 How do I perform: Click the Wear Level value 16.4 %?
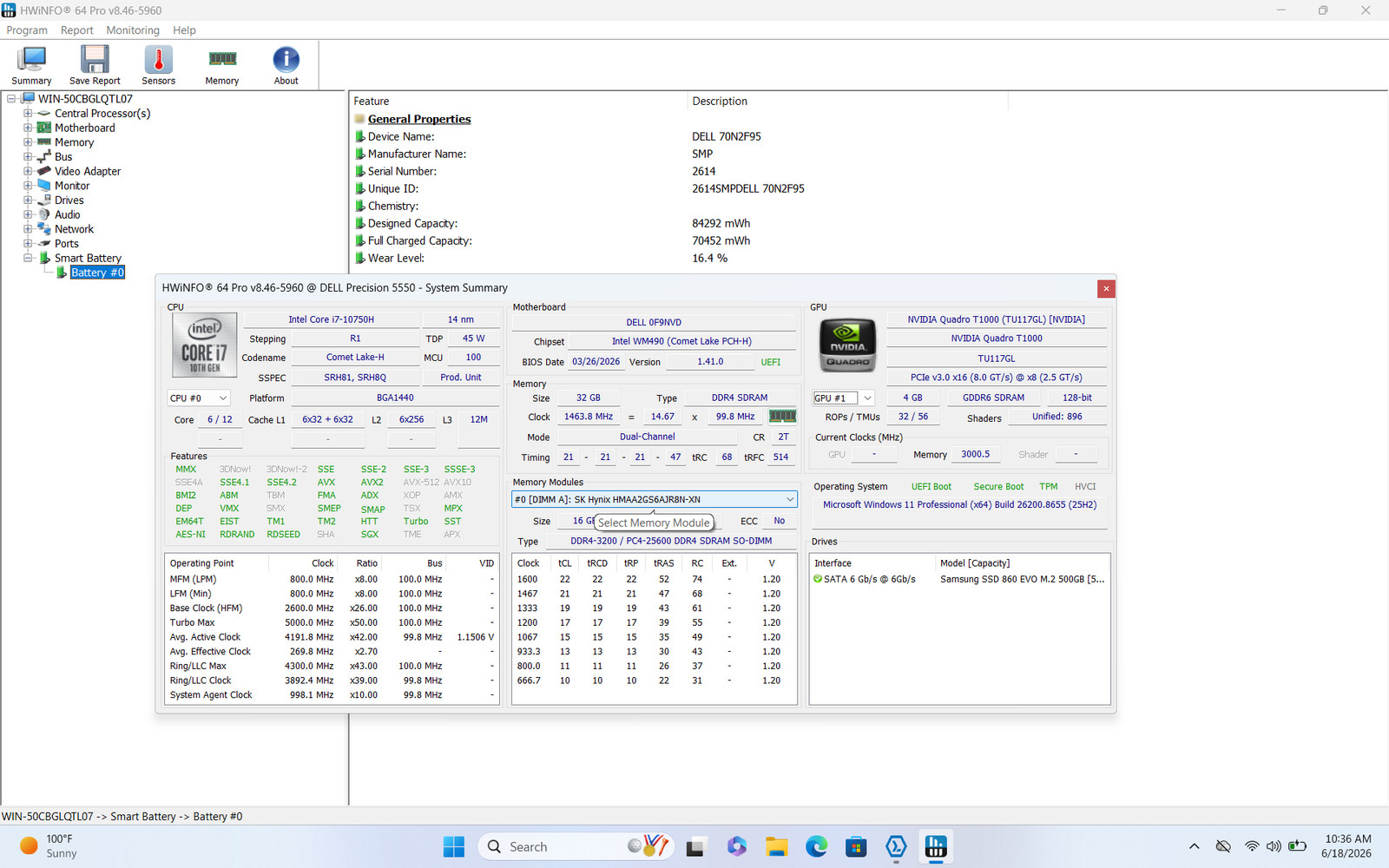click(x=710, y=258)
